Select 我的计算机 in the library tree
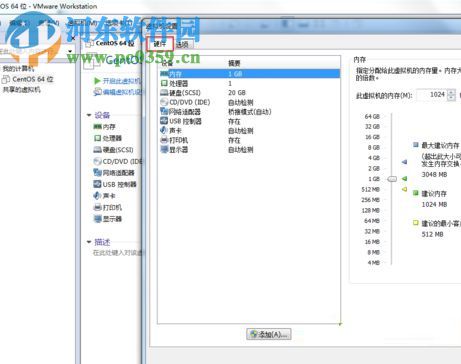The height and width of the screenshot is (364, 461). click(18, 69)
